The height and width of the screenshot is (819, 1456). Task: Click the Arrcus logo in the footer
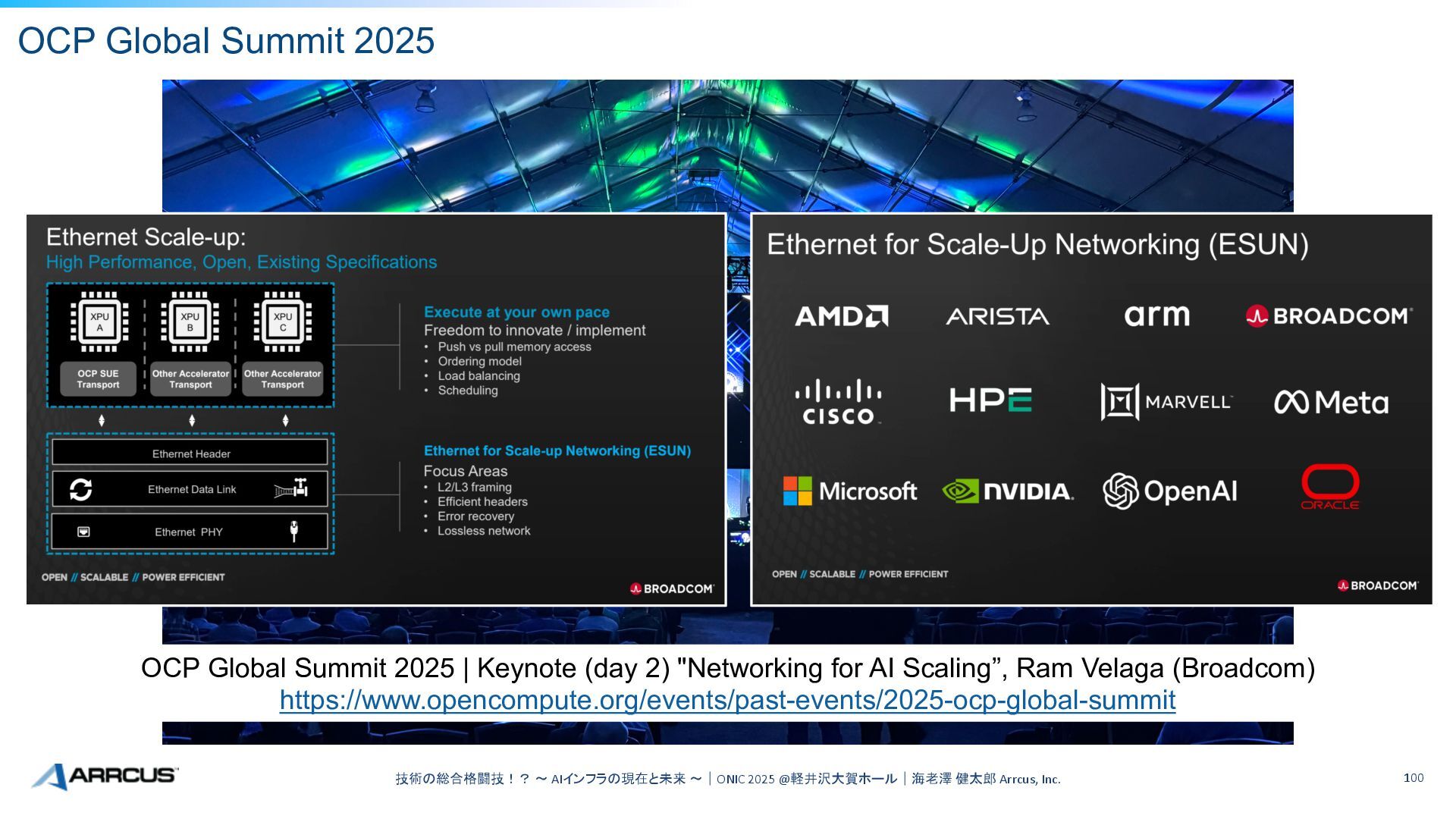(x=105, y=777)
